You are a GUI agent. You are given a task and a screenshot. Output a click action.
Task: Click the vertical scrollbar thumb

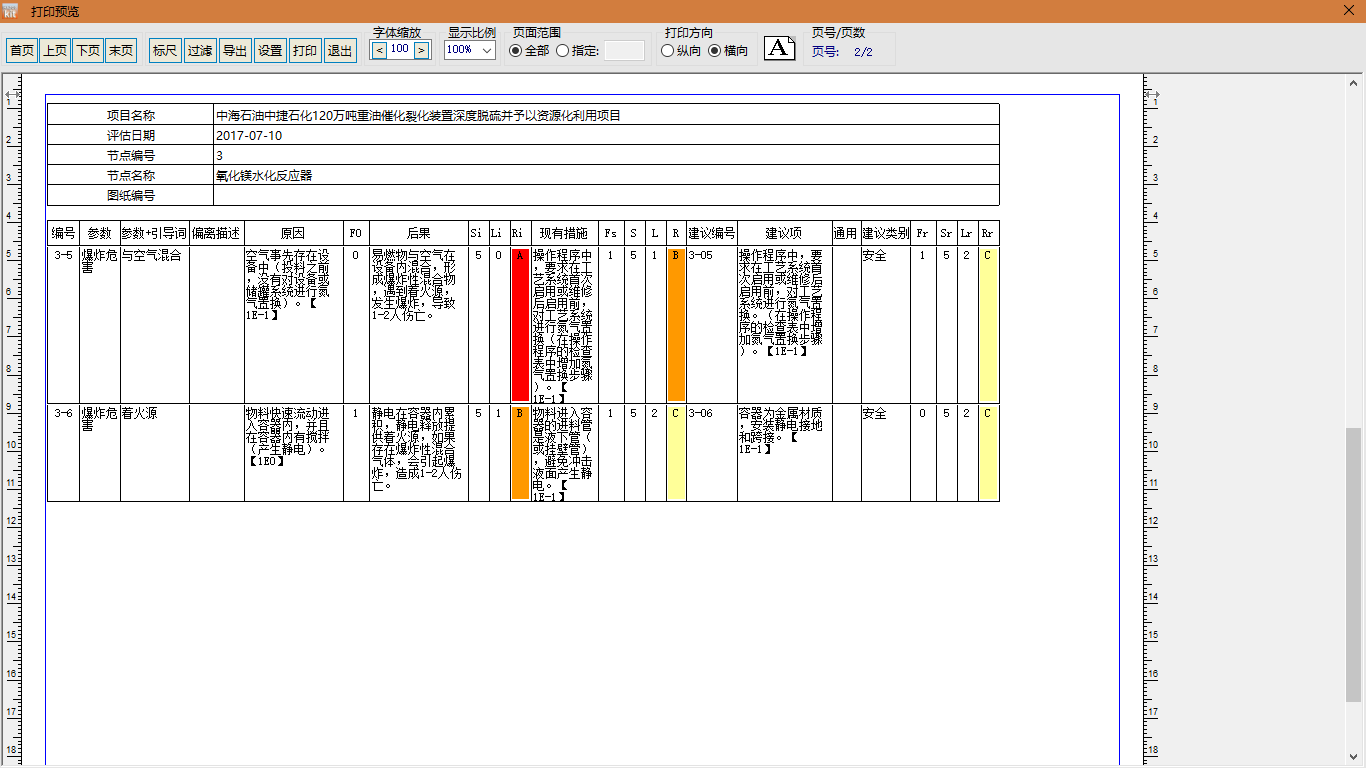[1354, 563]
